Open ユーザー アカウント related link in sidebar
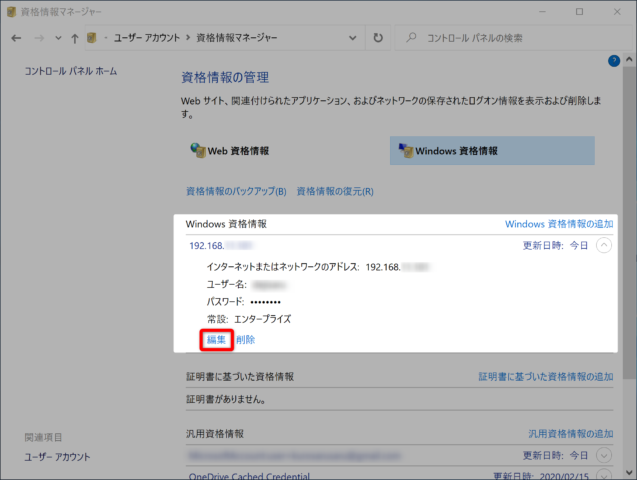Viewport: 637px width, 480px height. point(57,457)
